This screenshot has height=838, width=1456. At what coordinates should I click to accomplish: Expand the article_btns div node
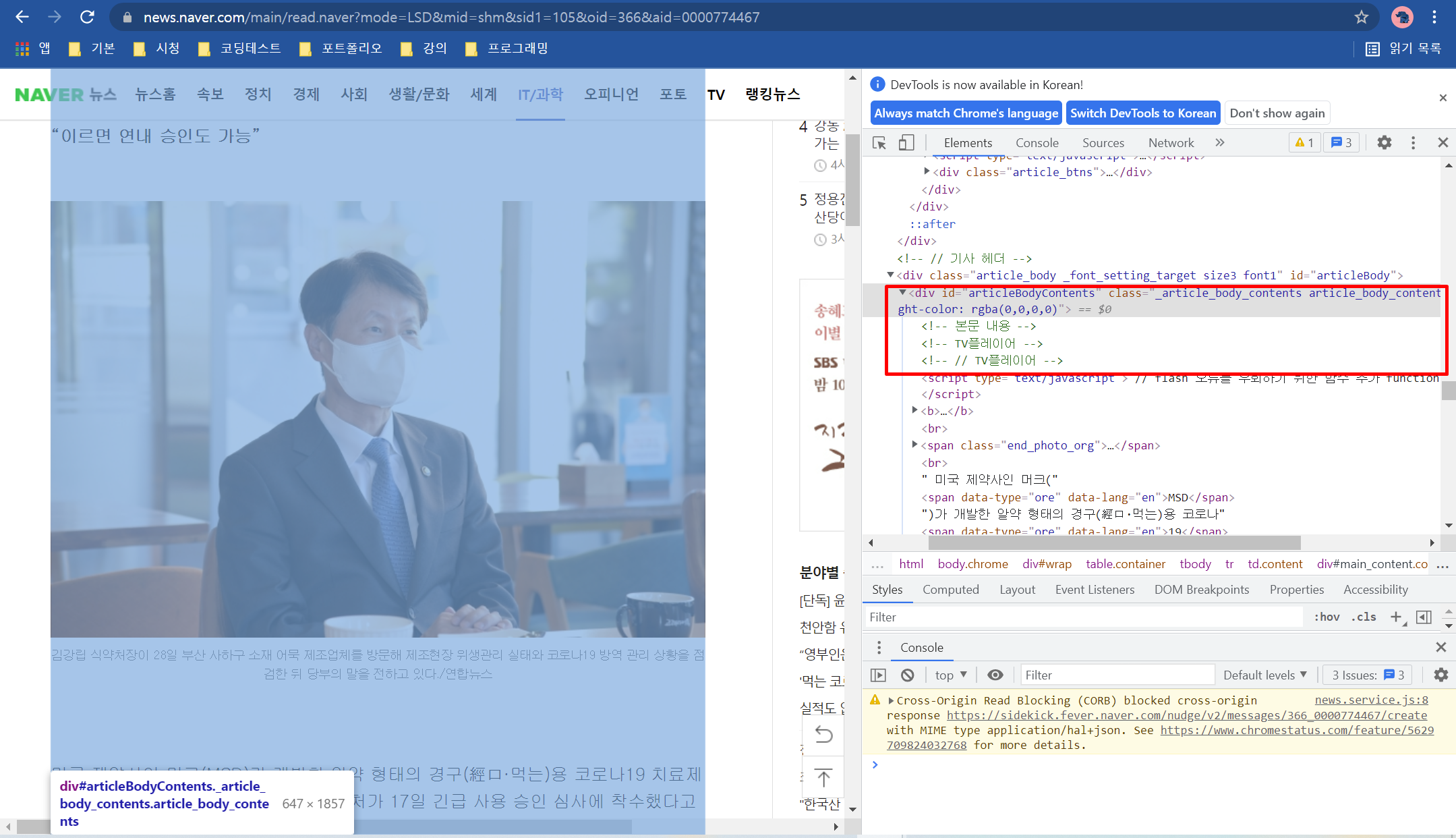[x=927, y=171]
